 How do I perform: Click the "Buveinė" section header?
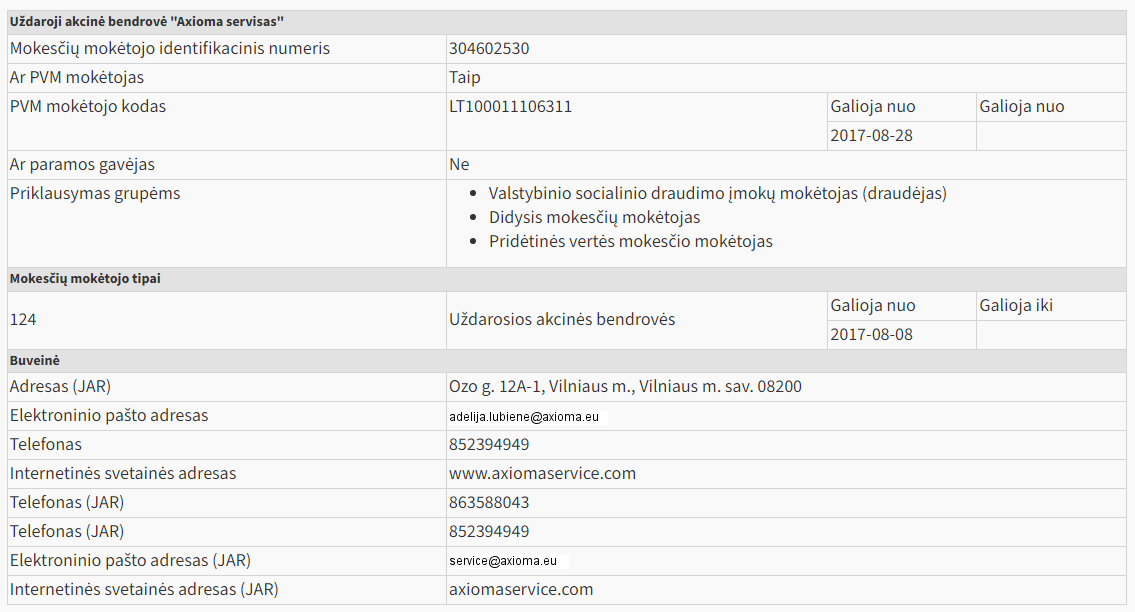click(x=31, y=360)
